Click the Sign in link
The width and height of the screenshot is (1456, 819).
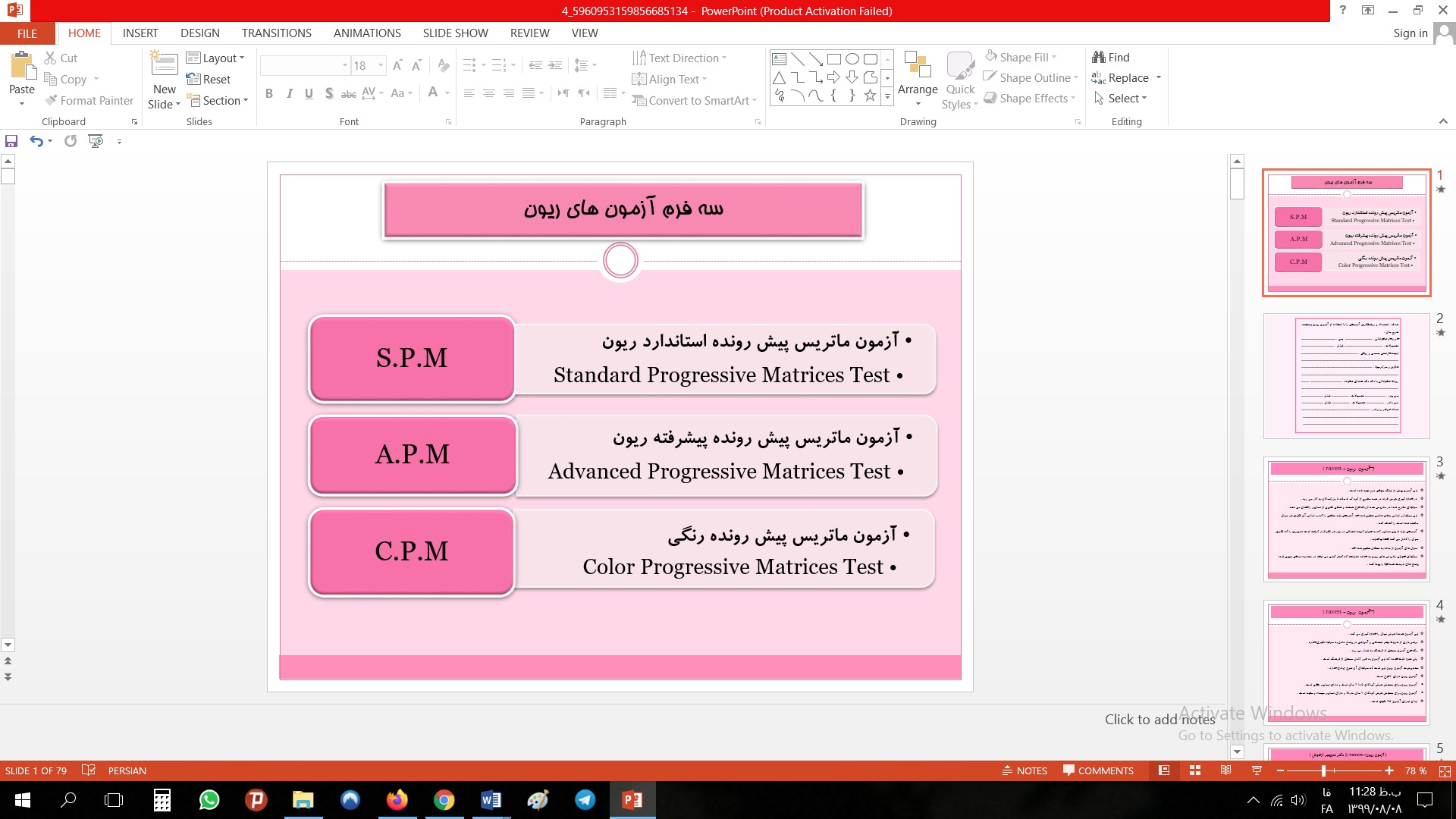(x=1410, y=33)
